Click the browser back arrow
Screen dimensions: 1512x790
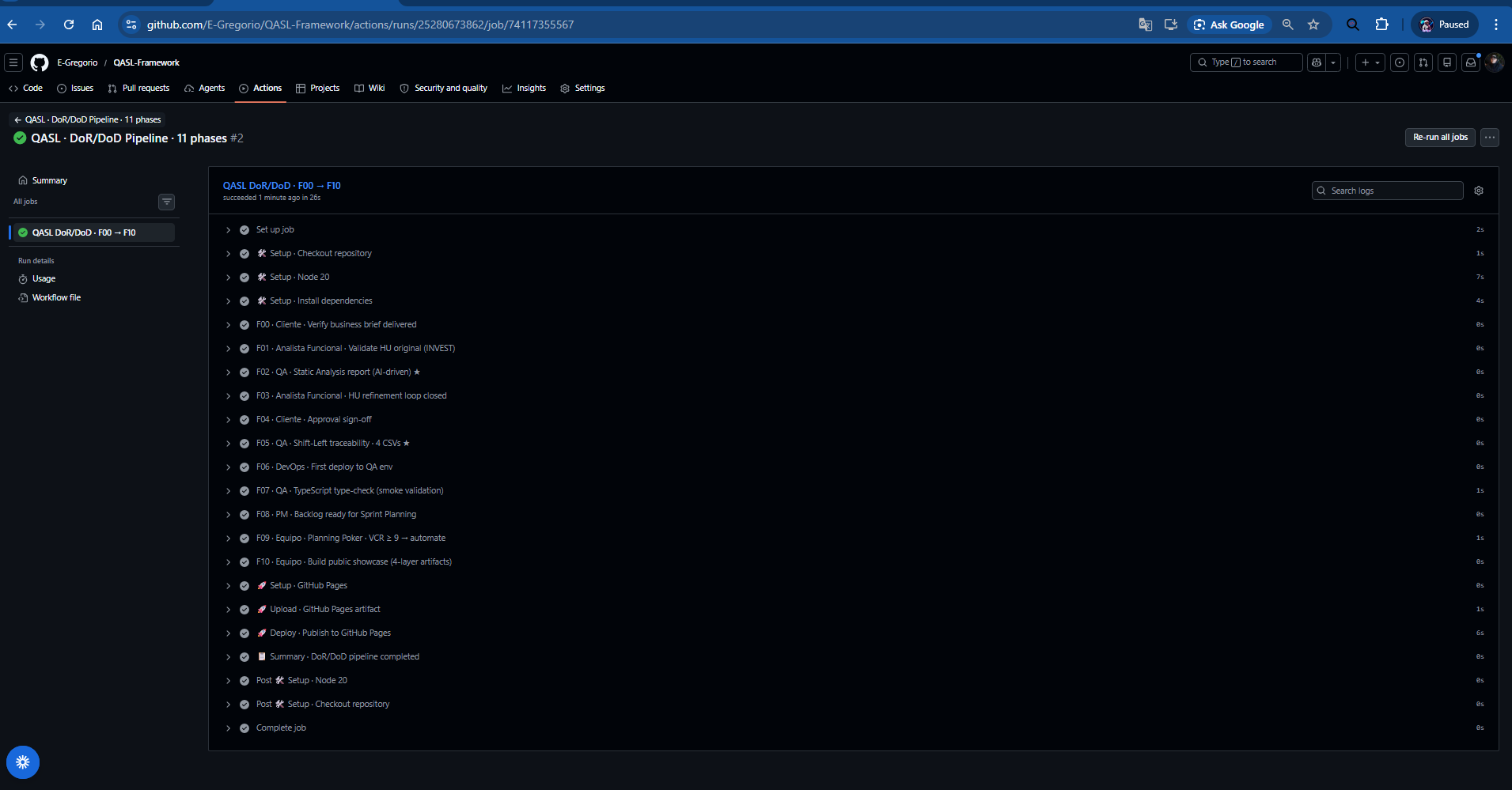pos(12,25)
